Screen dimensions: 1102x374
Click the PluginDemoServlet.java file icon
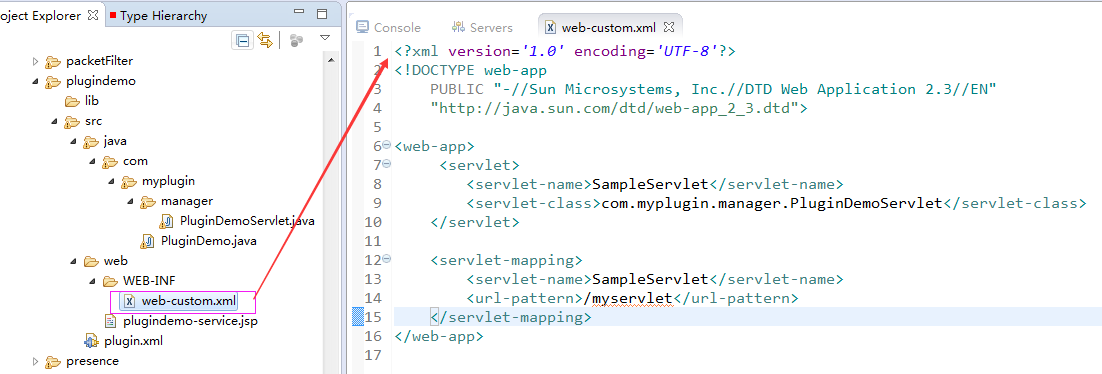click(167, 221)
